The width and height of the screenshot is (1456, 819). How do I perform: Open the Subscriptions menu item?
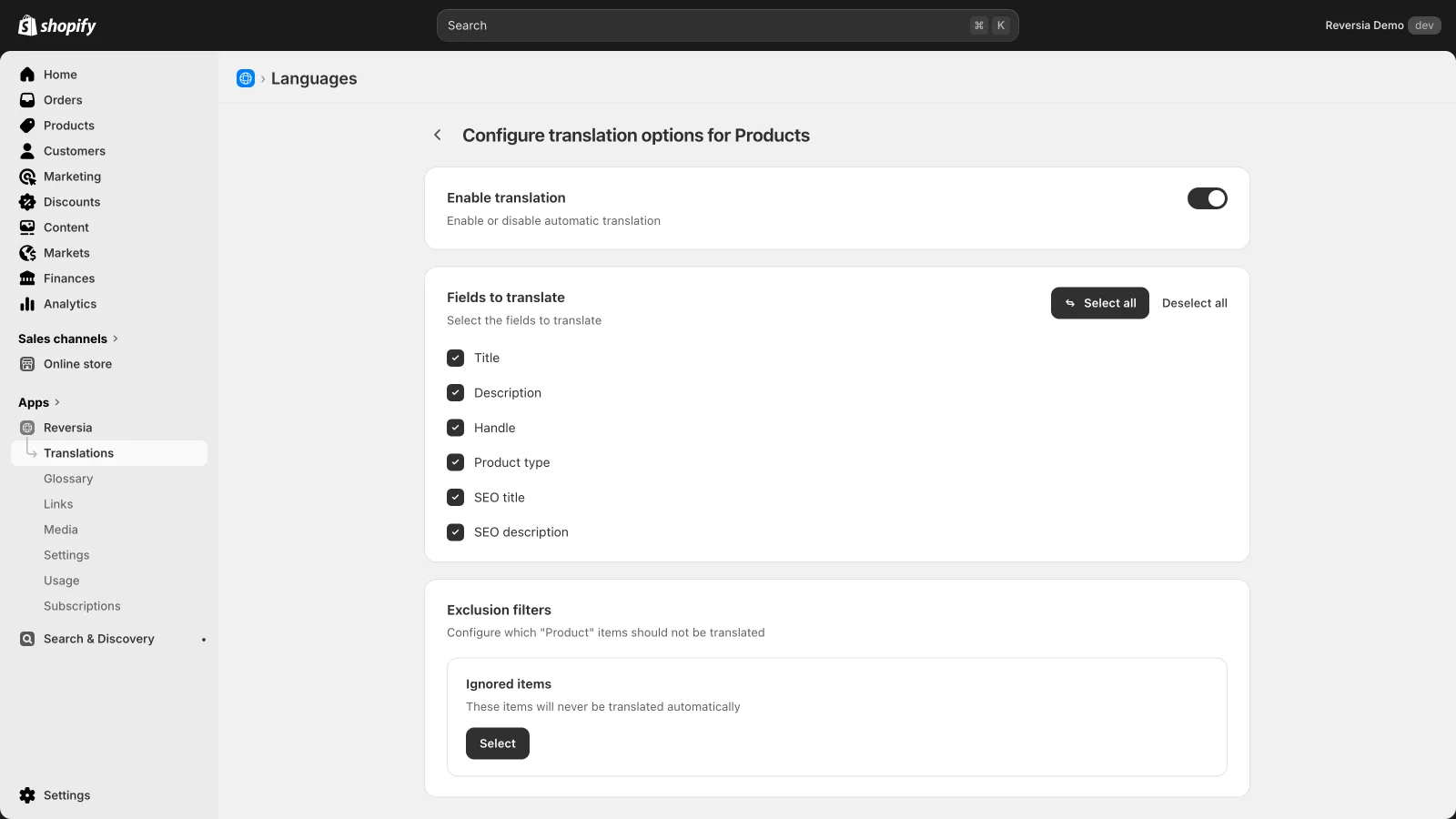(x=82, y=606)
